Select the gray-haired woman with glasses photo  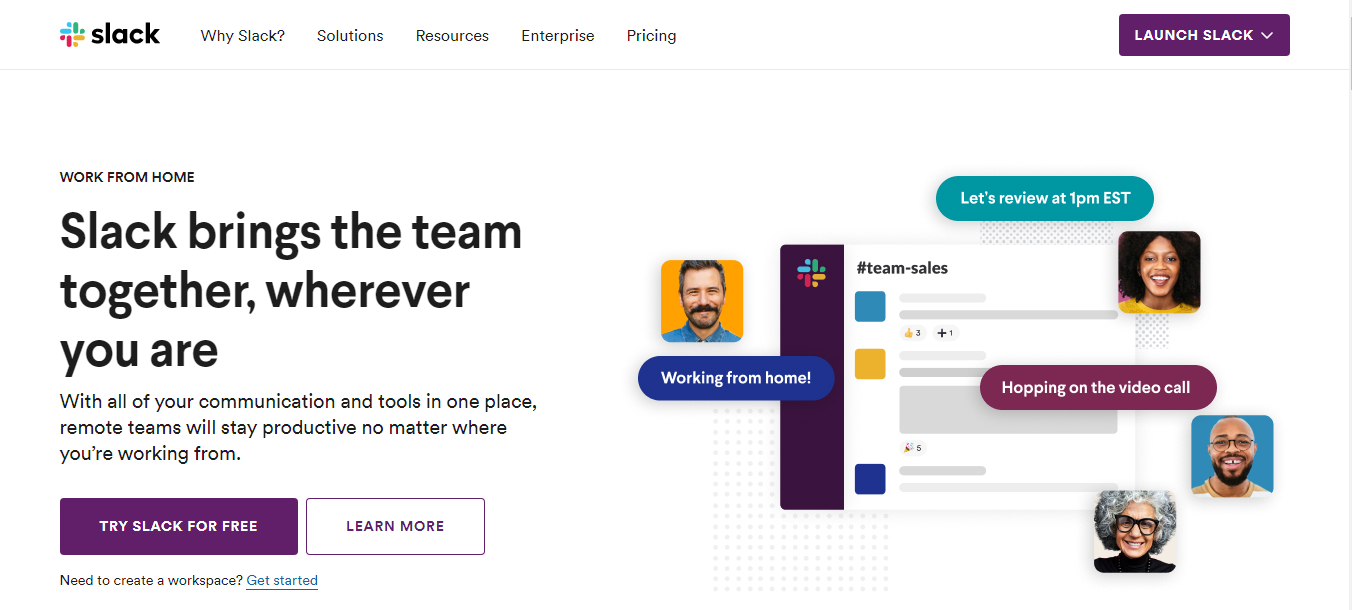point(1135,531)
